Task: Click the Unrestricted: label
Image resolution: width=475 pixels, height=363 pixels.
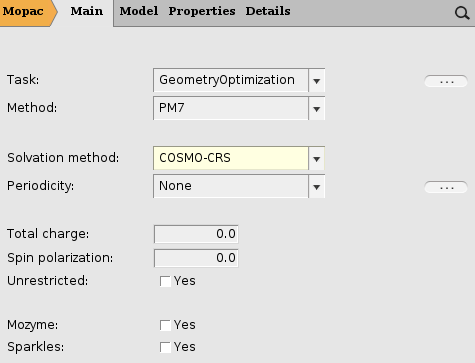Action: pos(47,281)
